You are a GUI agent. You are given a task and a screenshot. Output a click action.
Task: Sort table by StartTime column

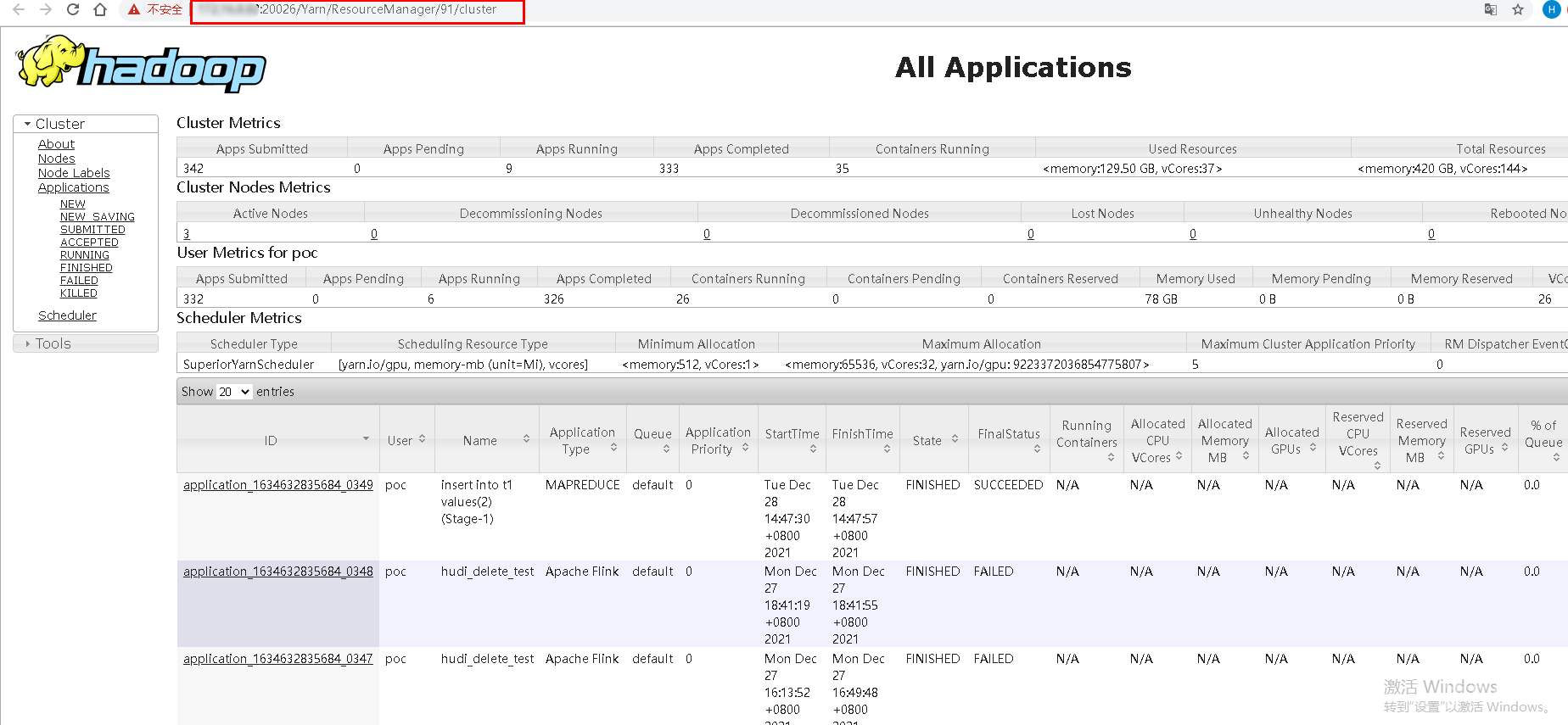(x=792, y=440)
